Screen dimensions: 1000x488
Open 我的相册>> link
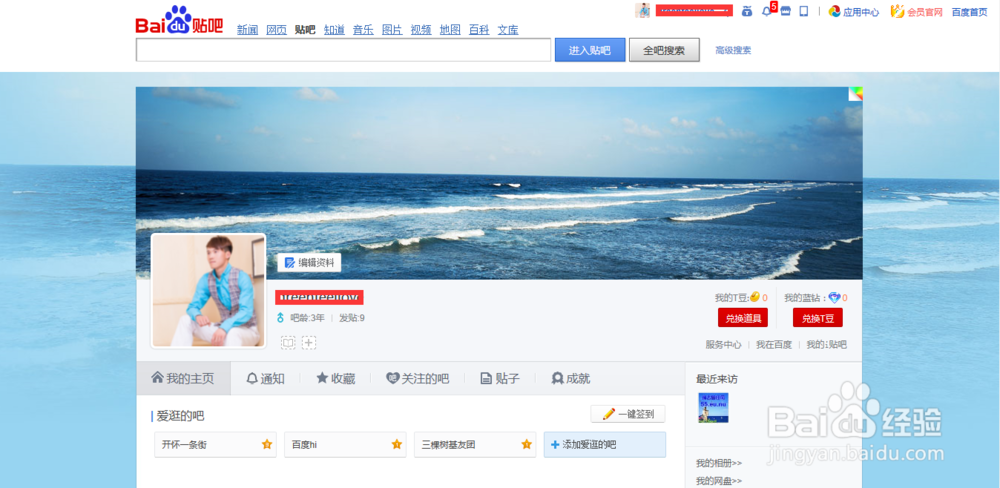719,463
